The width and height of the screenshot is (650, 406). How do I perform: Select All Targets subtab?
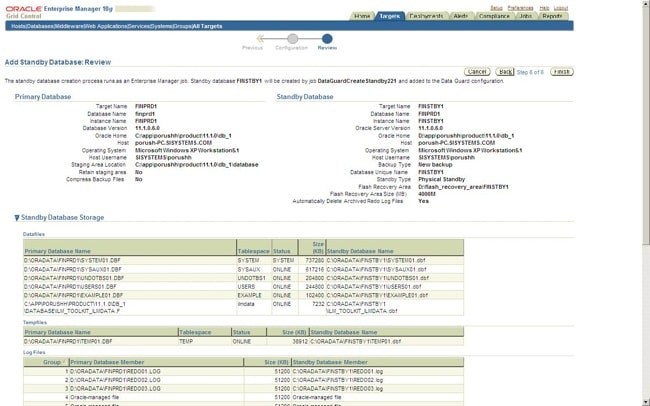pos(208,26)
